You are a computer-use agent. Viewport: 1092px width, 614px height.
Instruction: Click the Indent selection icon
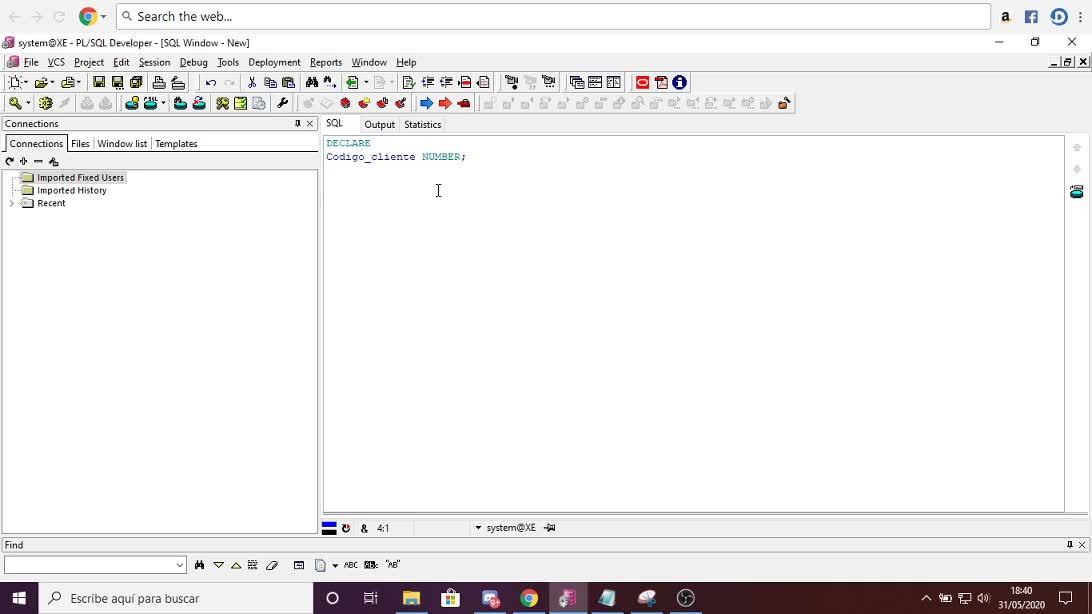428,83
